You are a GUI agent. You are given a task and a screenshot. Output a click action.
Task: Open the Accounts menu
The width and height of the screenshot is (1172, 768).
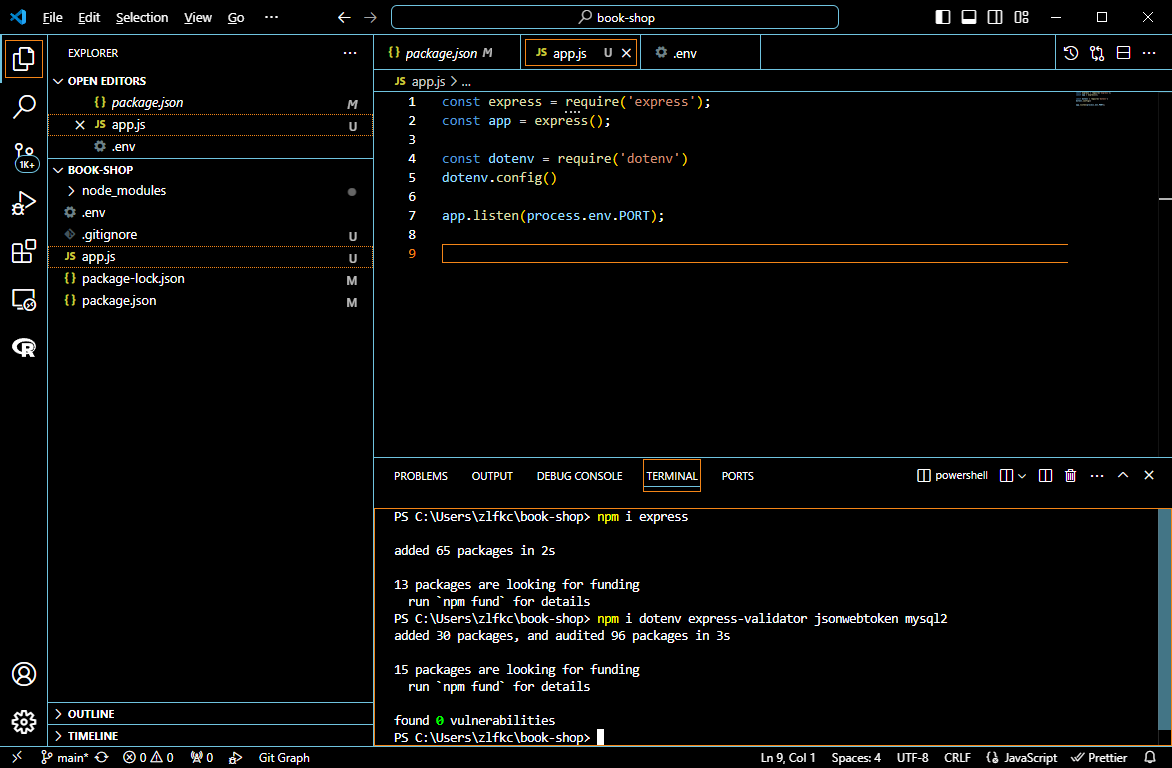click(x=24, y=674)
